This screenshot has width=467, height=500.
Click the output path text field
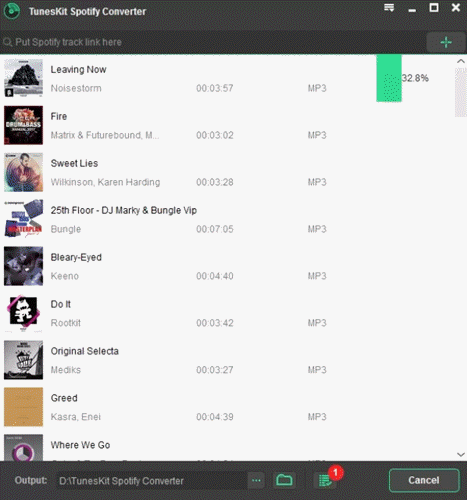tap(152, 481)
